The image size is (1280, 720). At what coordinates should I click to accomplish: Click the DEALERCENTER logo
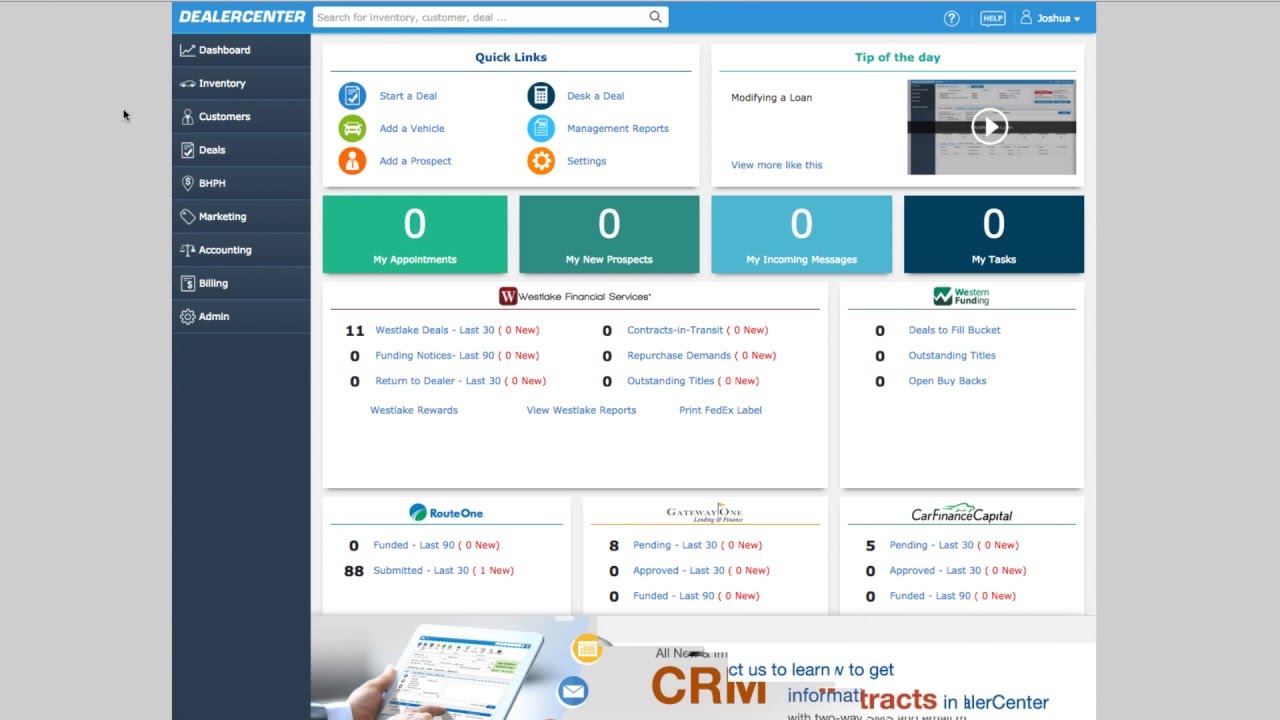tap(242, 17)
